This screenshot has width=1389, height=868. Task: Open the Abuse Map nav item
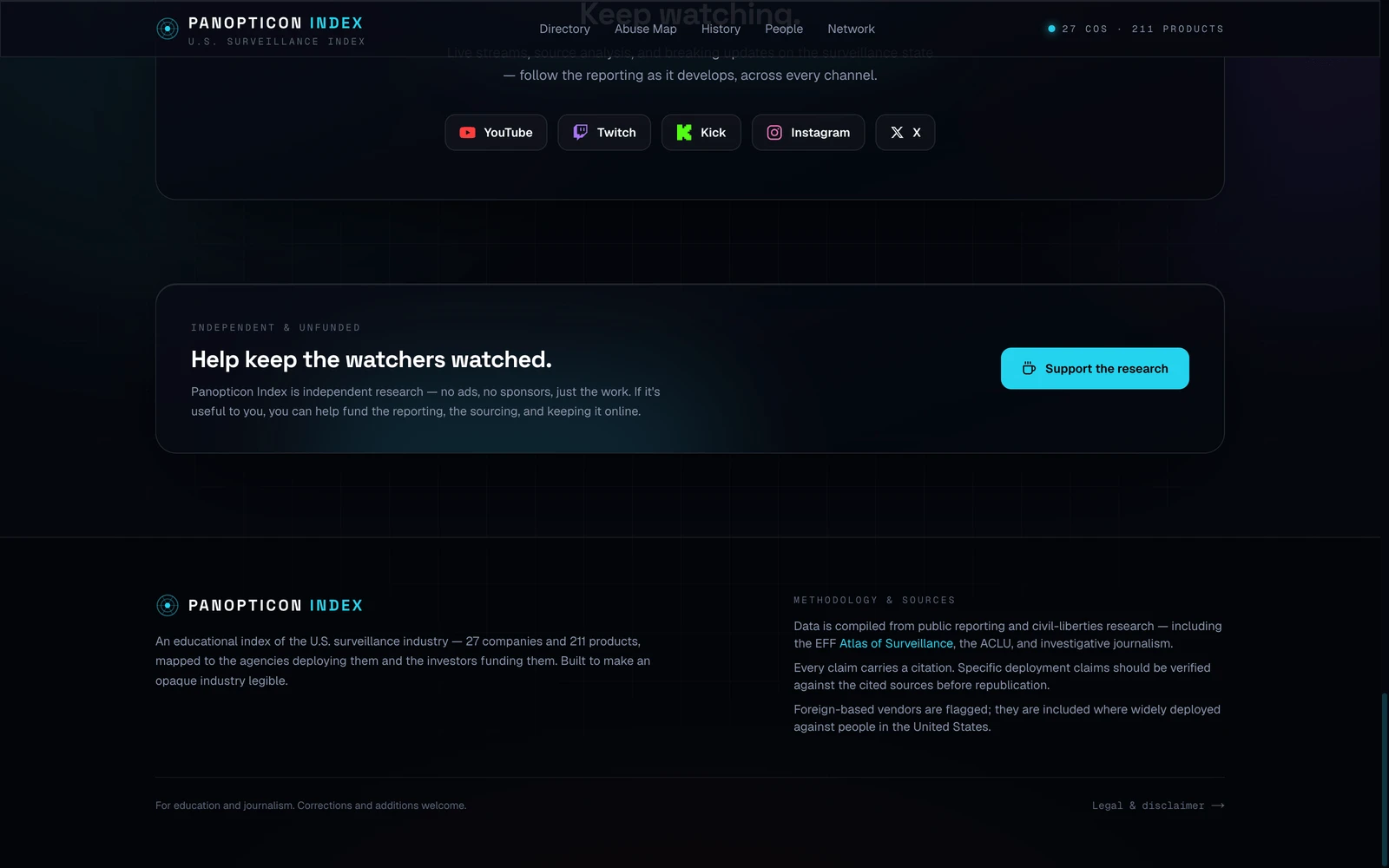646,29
